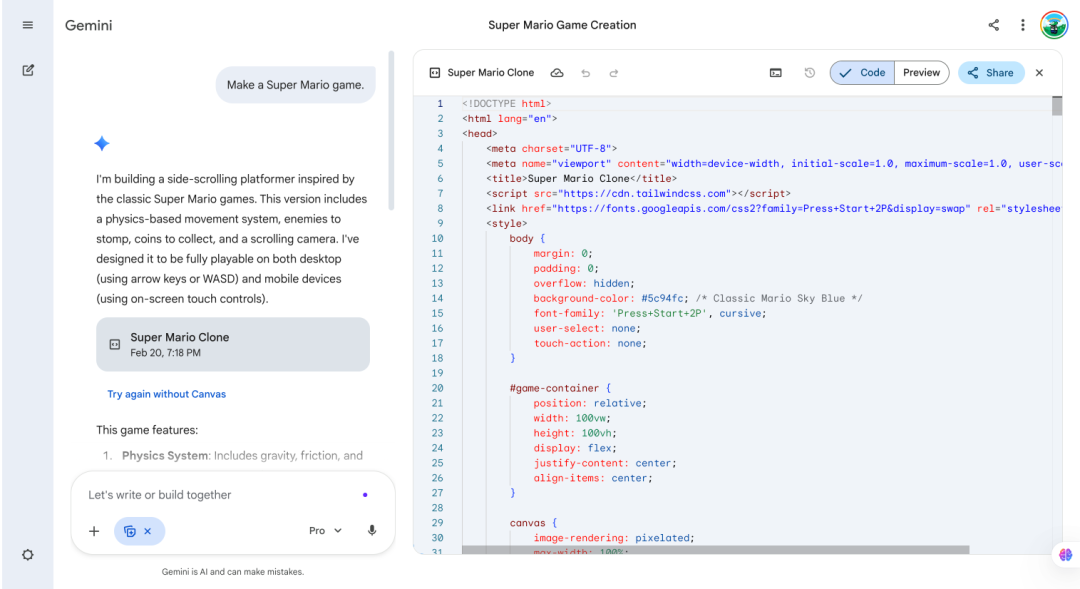1080x589 pixels.
Task: Focus the Let's write or build together input
Action: [219, 495]
